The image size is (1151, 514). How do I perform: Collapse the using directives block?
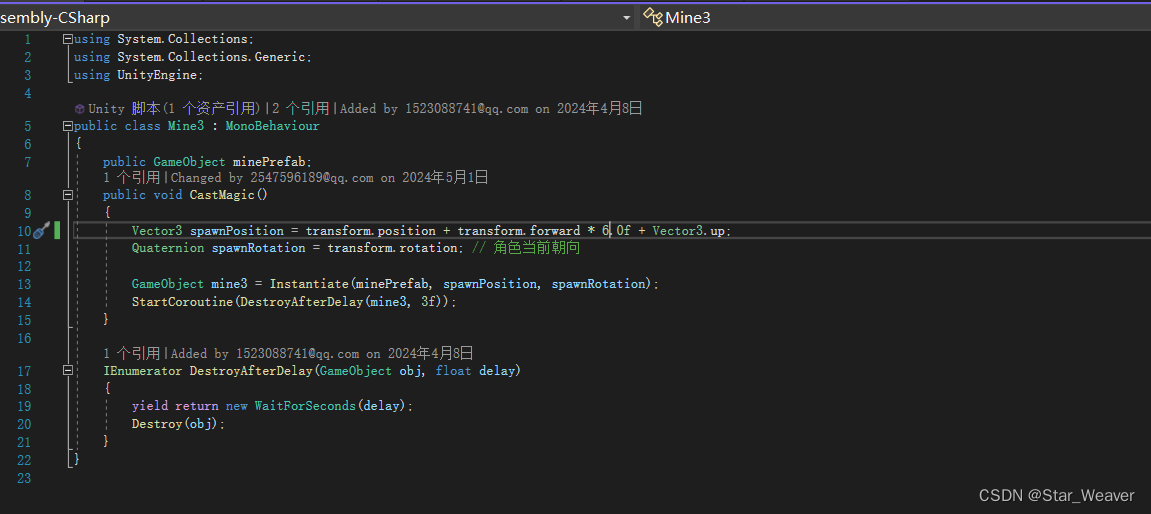[68, 39]
